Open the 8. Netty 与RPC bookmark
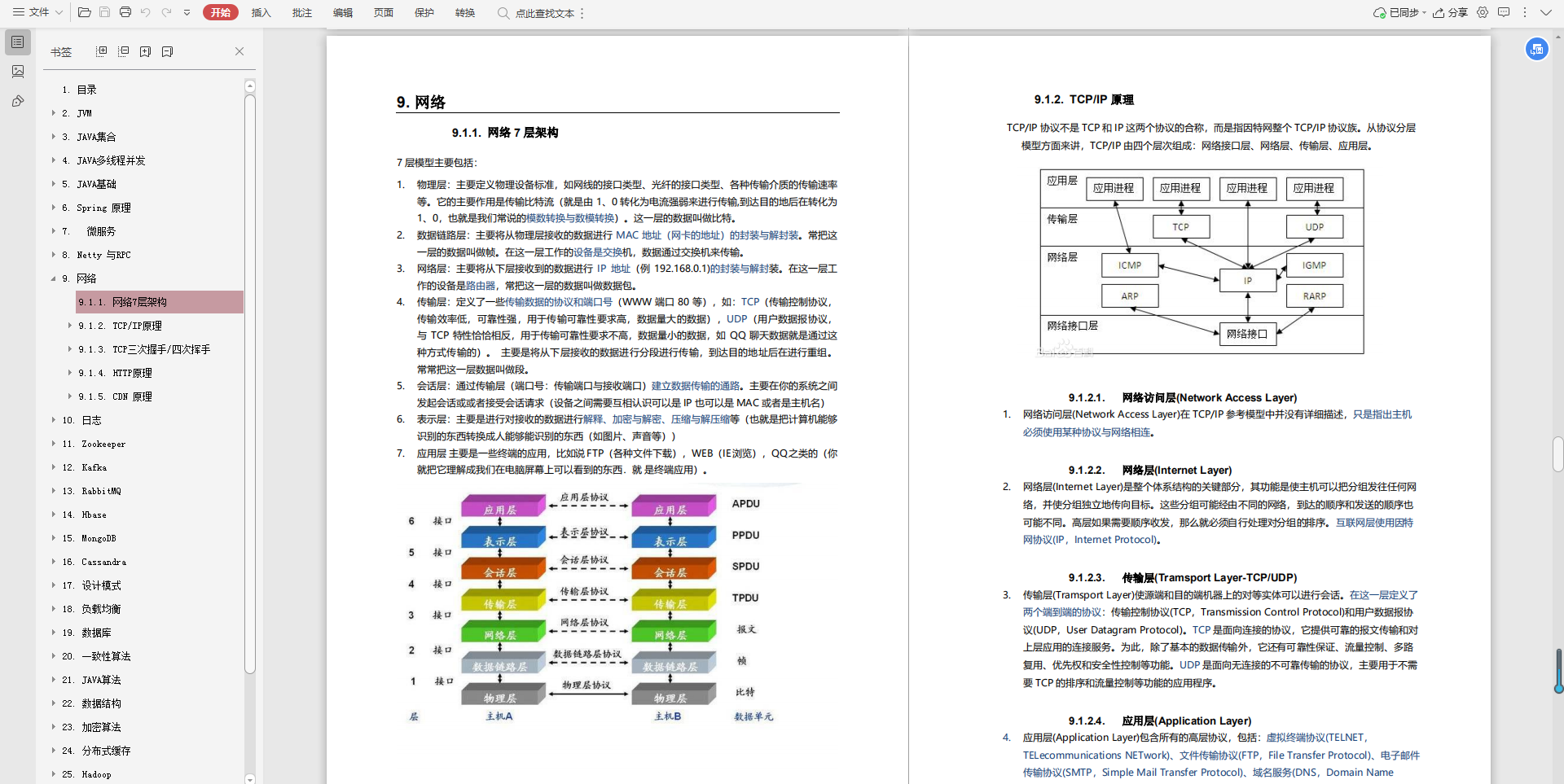The image size is (1564, 784). (x=96, y=255)
